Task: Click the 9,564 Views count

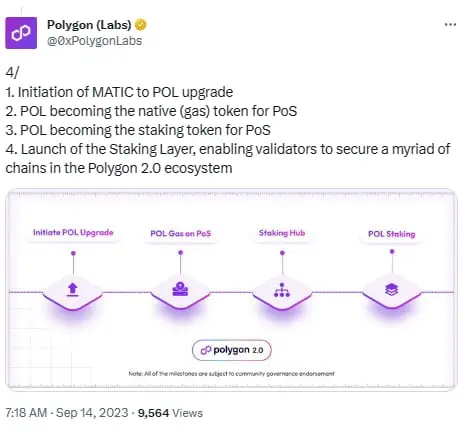Action: (170, 413)
